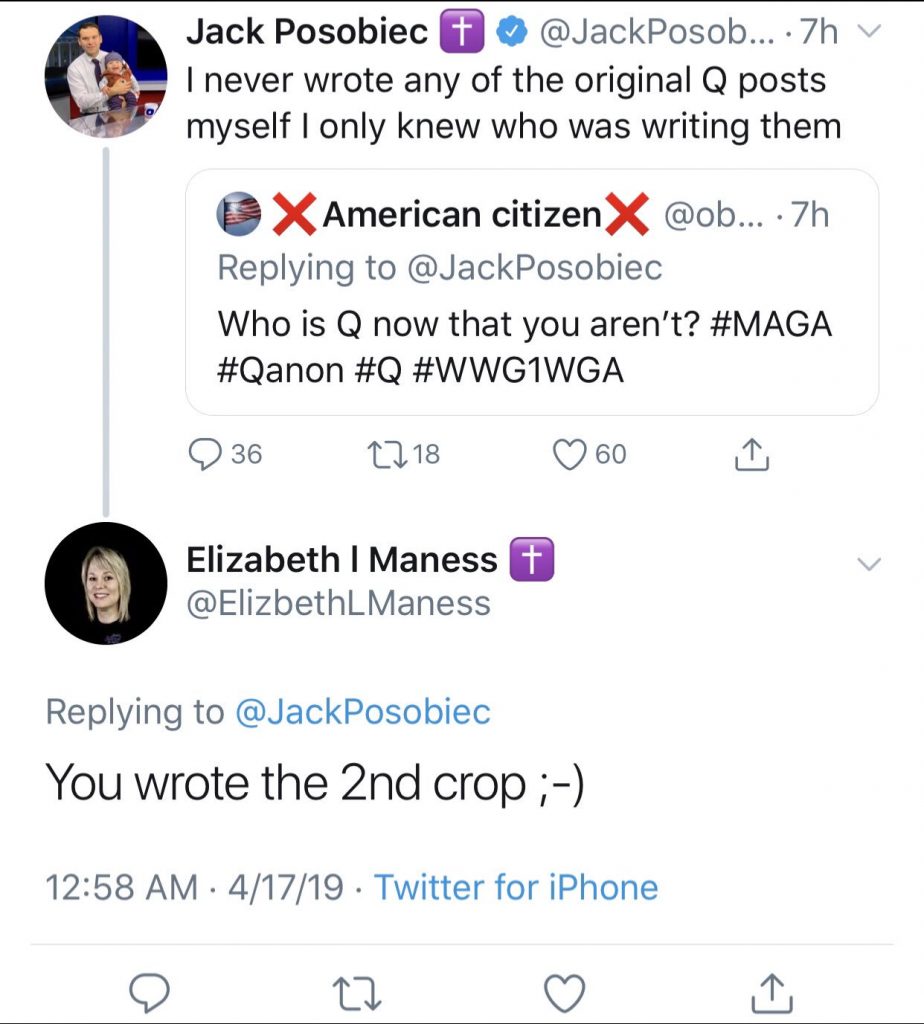Like Jack Posobiec's tweet with 60 likes
The image size is (924, 1024).
[569, 455]
